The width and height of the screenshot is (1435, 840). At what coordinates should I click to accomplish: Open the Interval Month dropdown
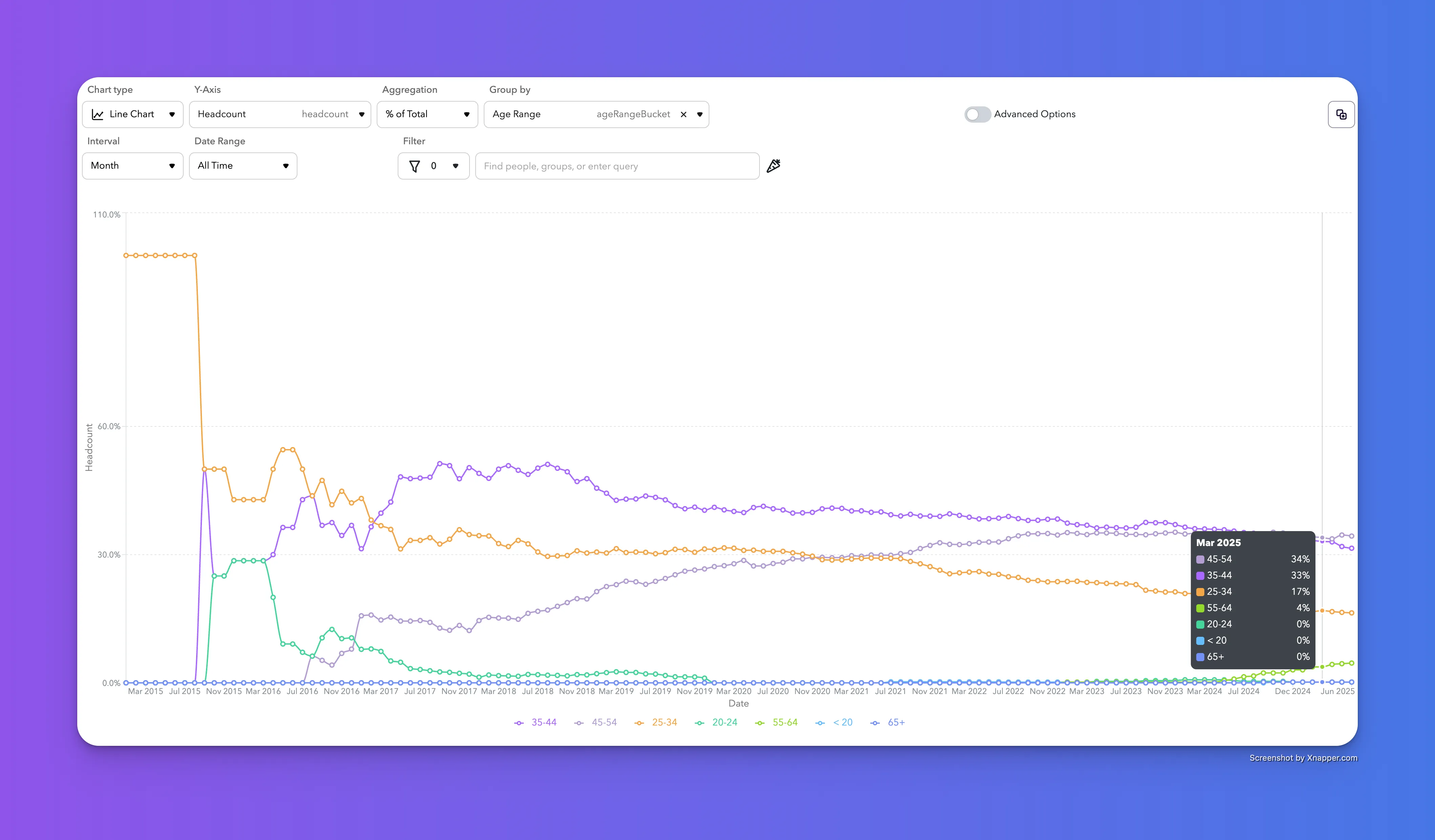[x=133, y=166]
